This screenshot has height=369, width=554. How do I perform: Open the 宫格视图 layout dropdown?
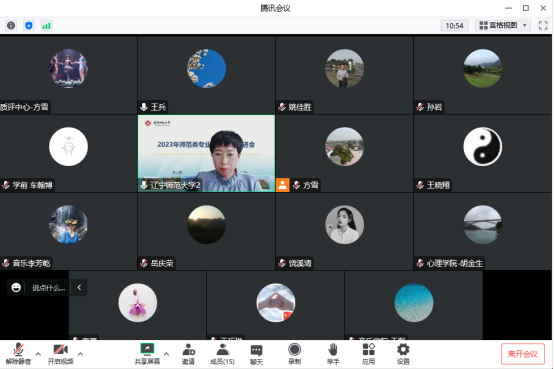[503, 25]
